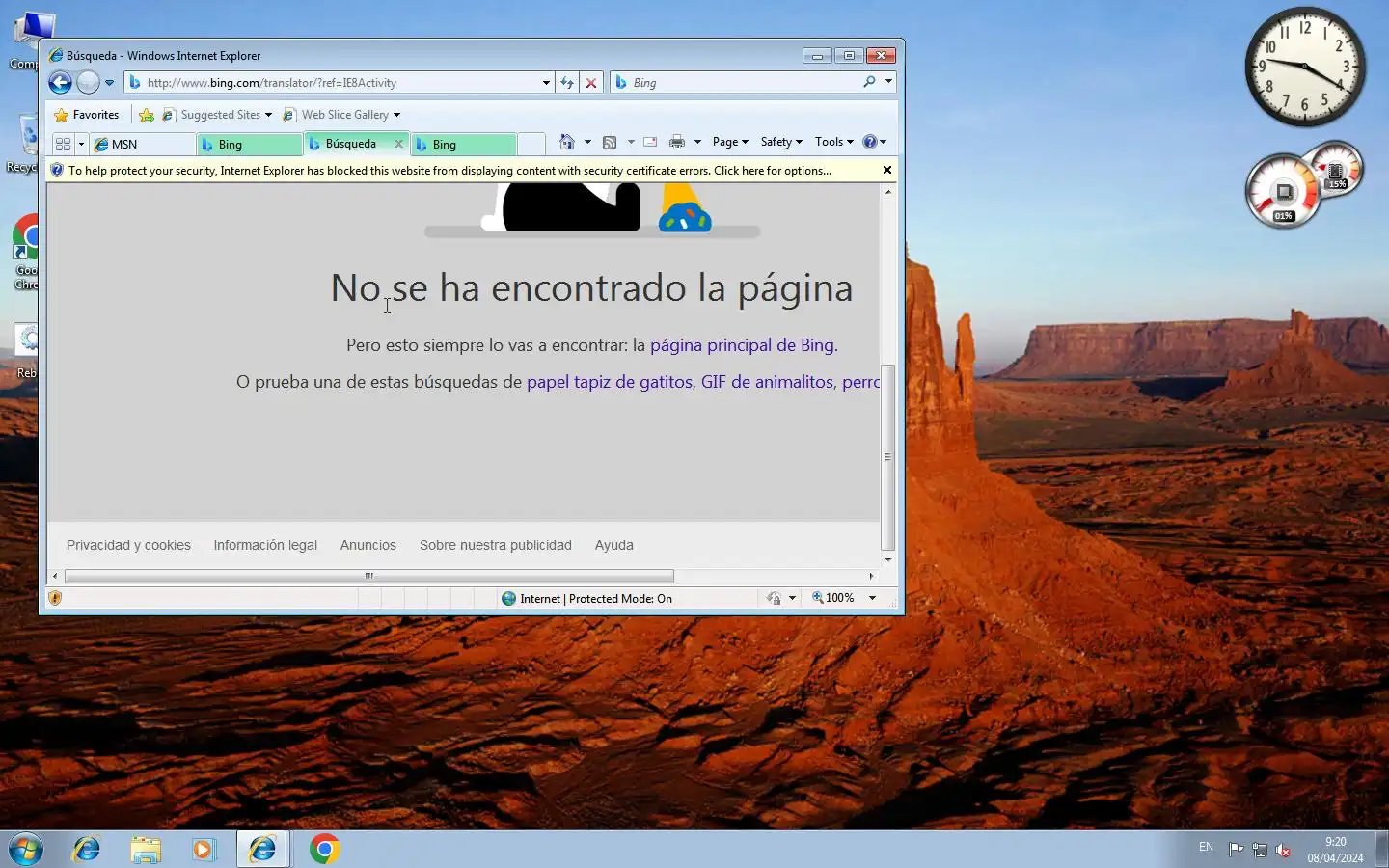1389x868 pixels.
Task: Open Windows Explorer folder from taskbar
Action: click(146, 849)
